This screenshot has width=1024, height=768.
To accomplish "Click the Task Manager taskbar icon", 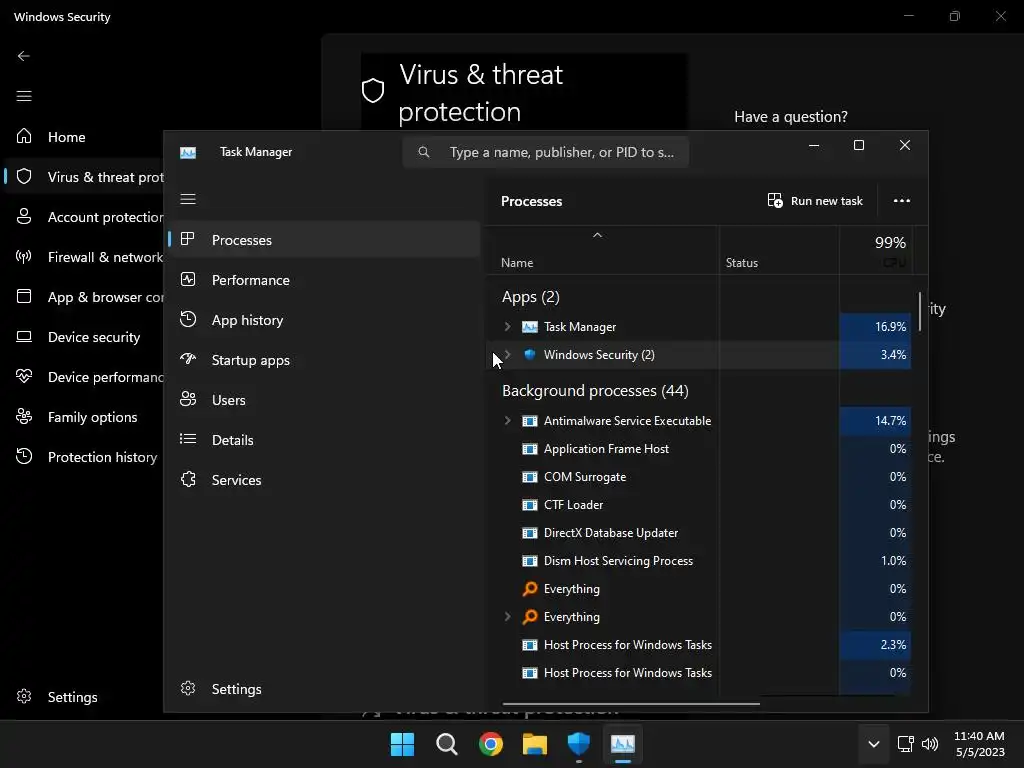I will (622, 744).
